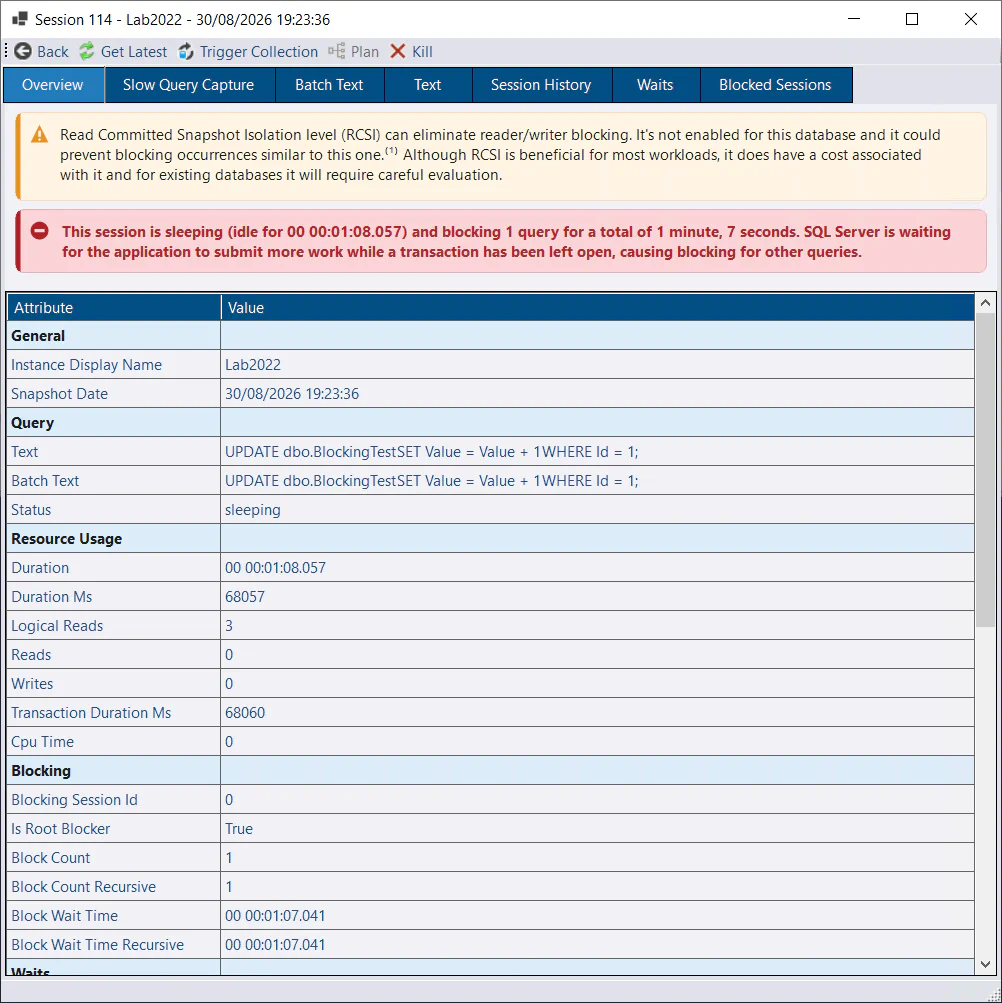The height and width of the screenshot is (1003, 1002).
Task: Select the Block Wait Time Recursive value
Action: (x=275, y=945)
